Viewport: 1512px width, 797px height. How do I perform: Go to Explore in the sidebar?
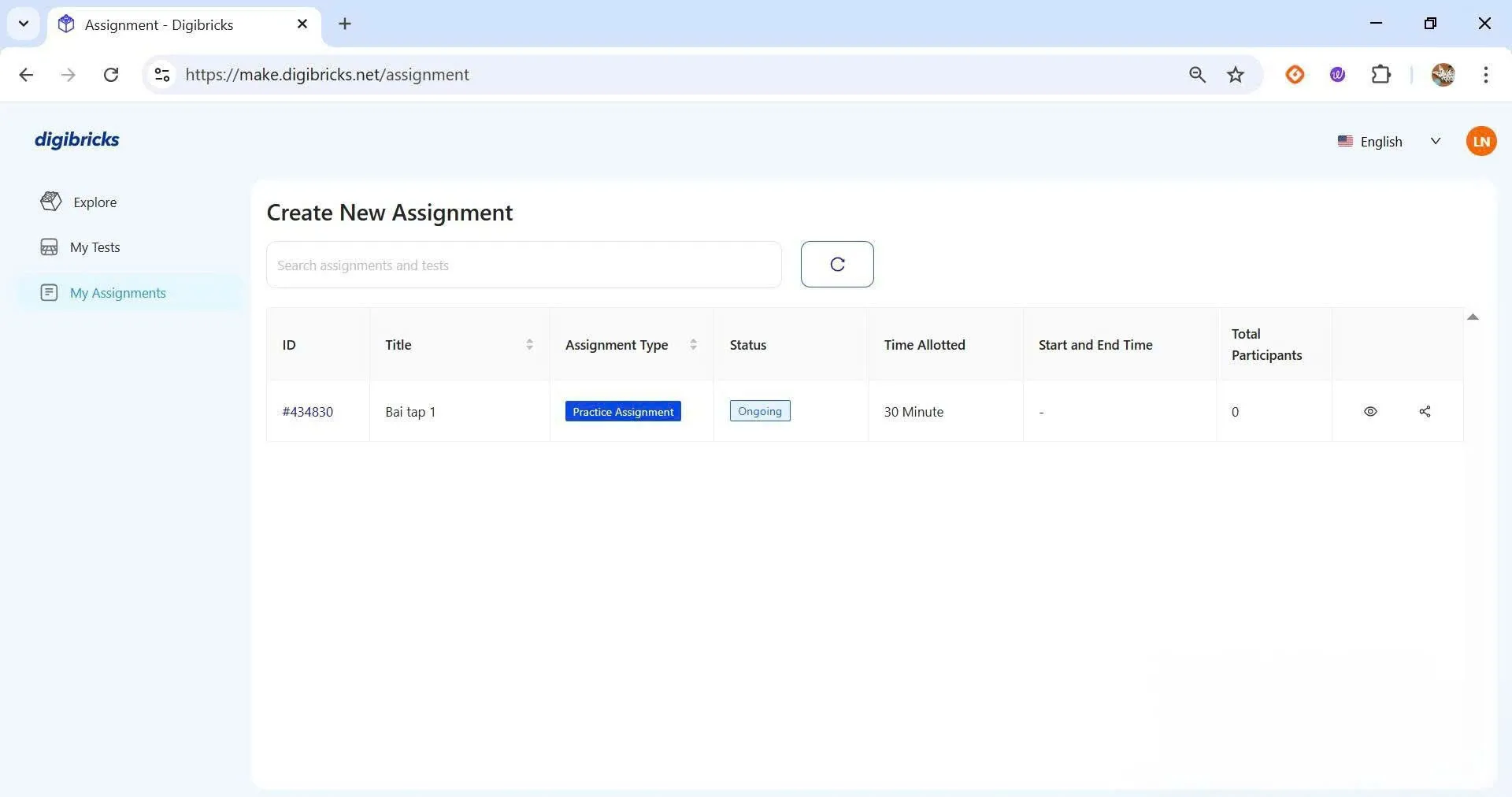(94, 202)
